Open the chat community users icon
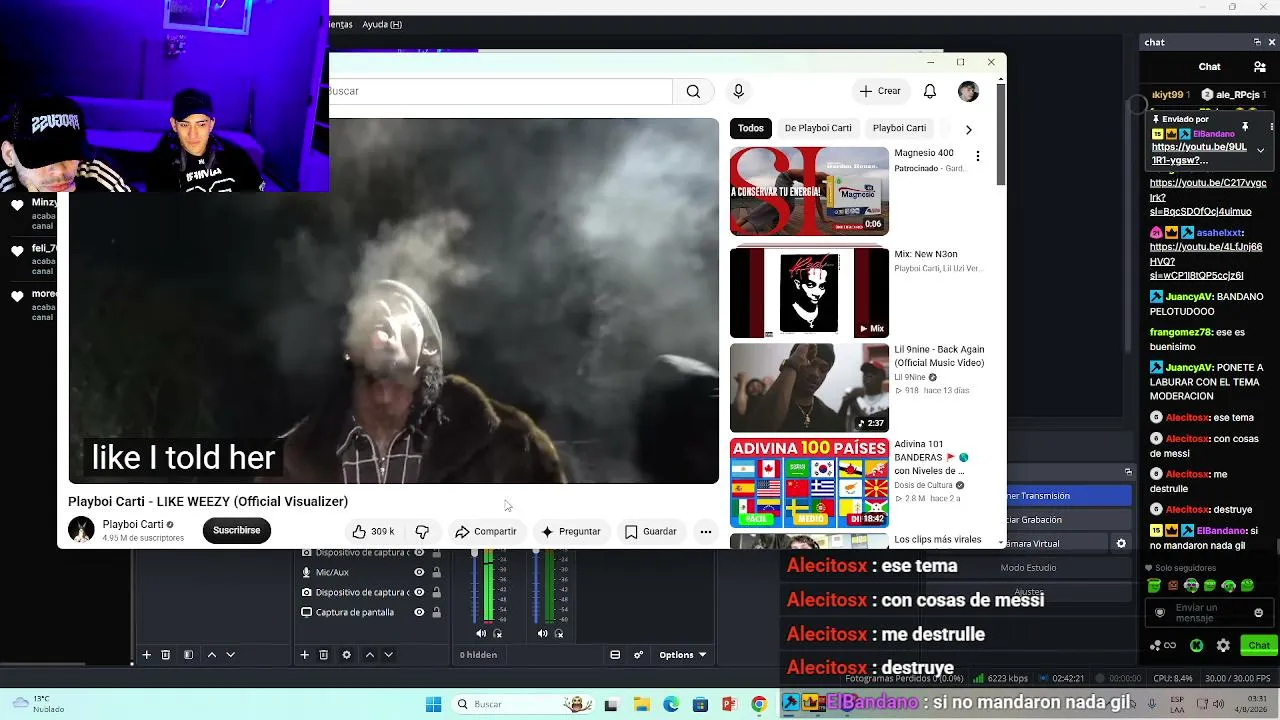This screenshot has width=1280, height=720. (1260, 67)
